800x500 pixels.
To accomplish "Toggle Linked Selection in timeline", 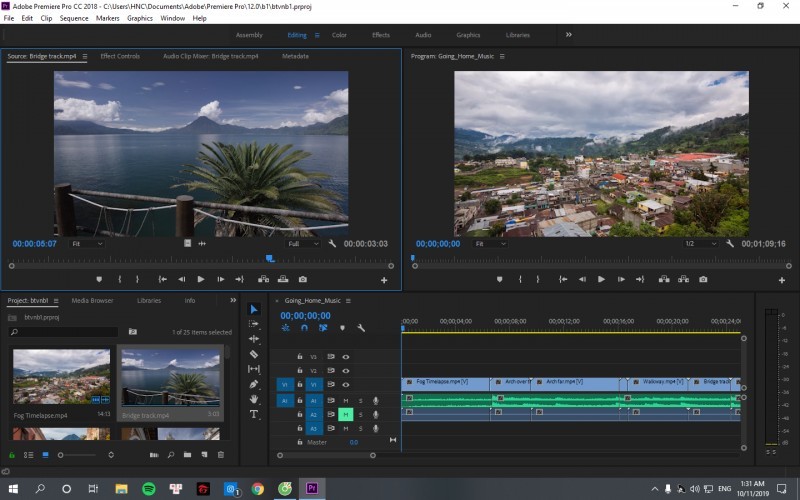I will pos(323,328).
